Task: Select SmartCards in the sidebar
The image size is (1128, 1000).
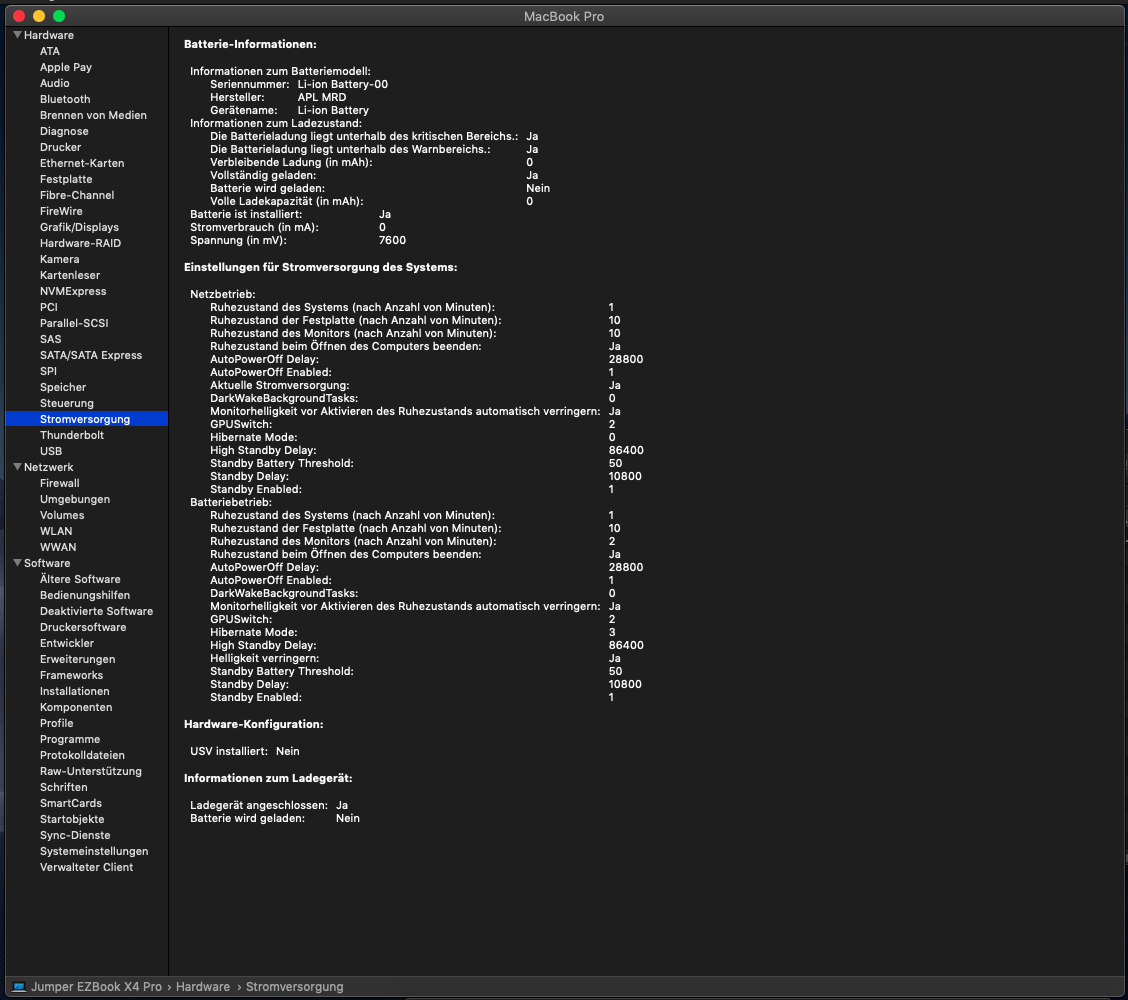Action: tap(70, 803)
